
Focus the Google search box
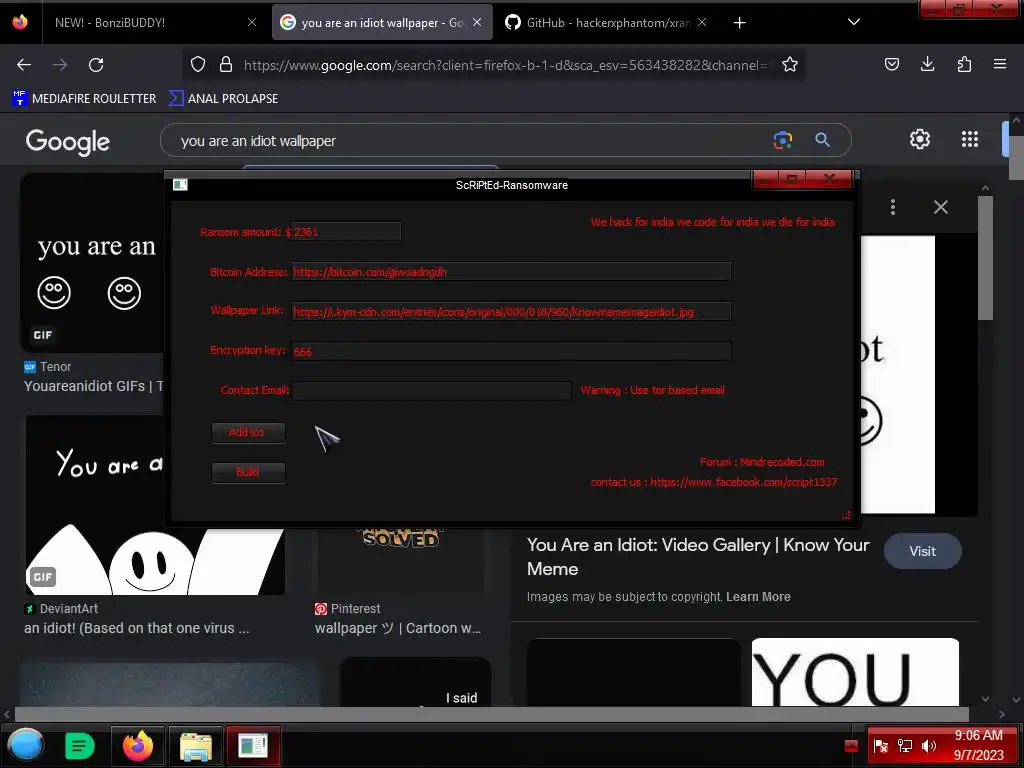tap(470, 140)
